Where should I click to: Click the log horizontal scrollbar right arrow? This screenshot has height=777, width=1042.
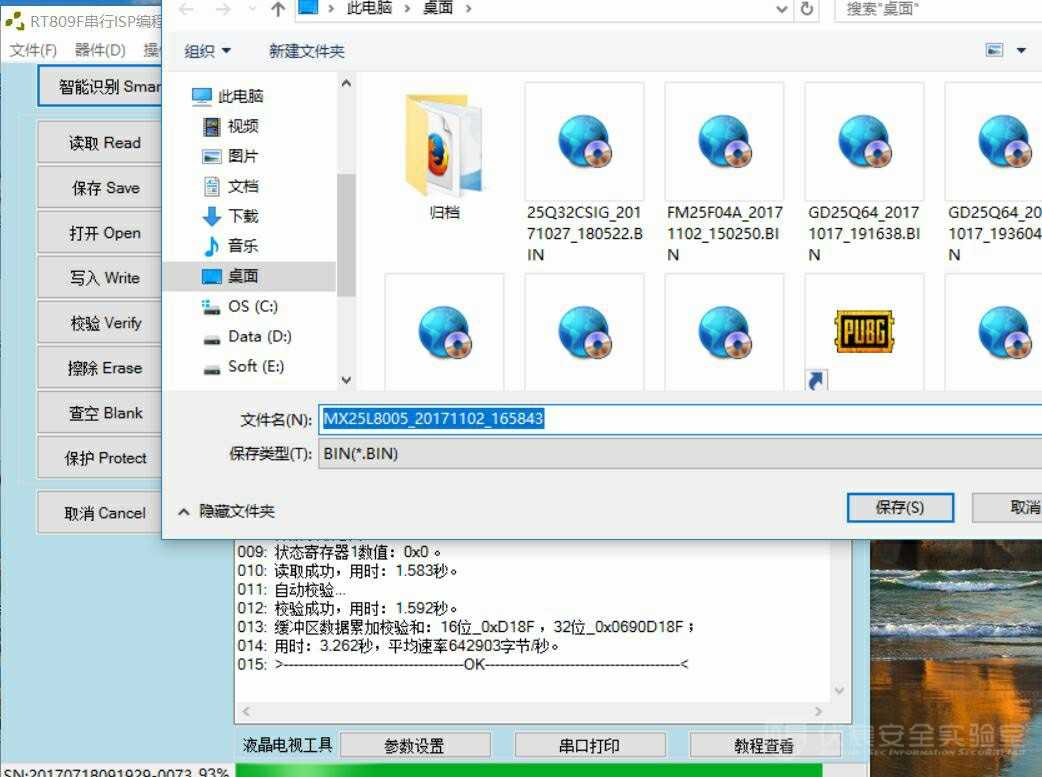(x=818, y=711)
